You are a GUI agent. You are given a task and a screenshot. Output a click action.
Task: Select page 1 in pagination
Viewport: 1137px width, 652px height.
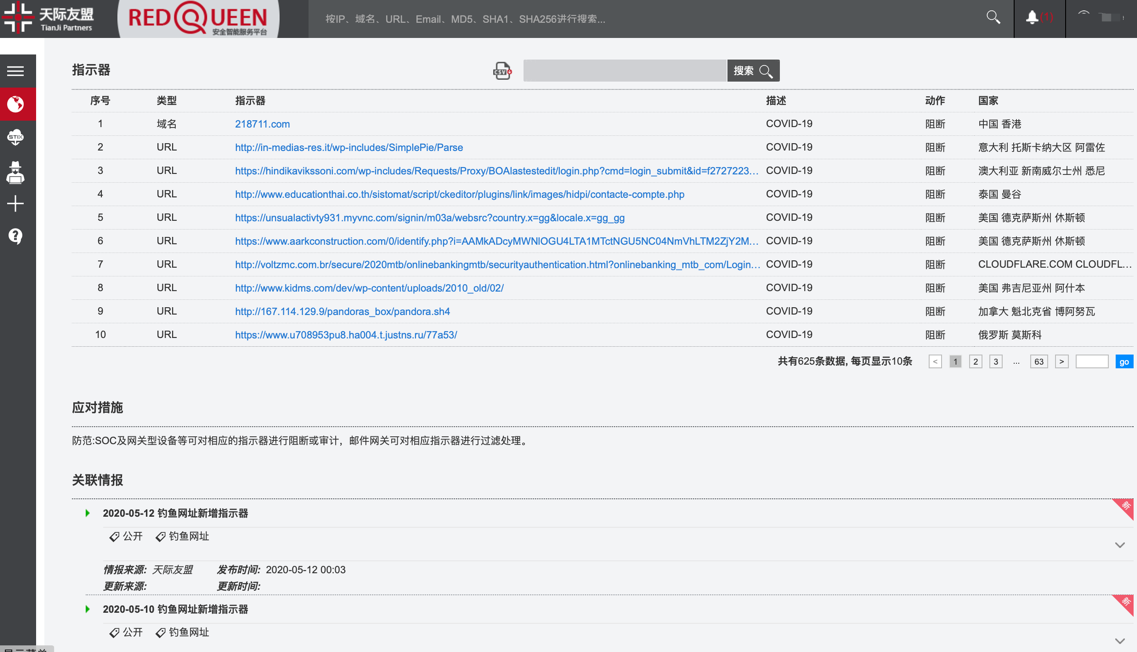pos(956,361)
